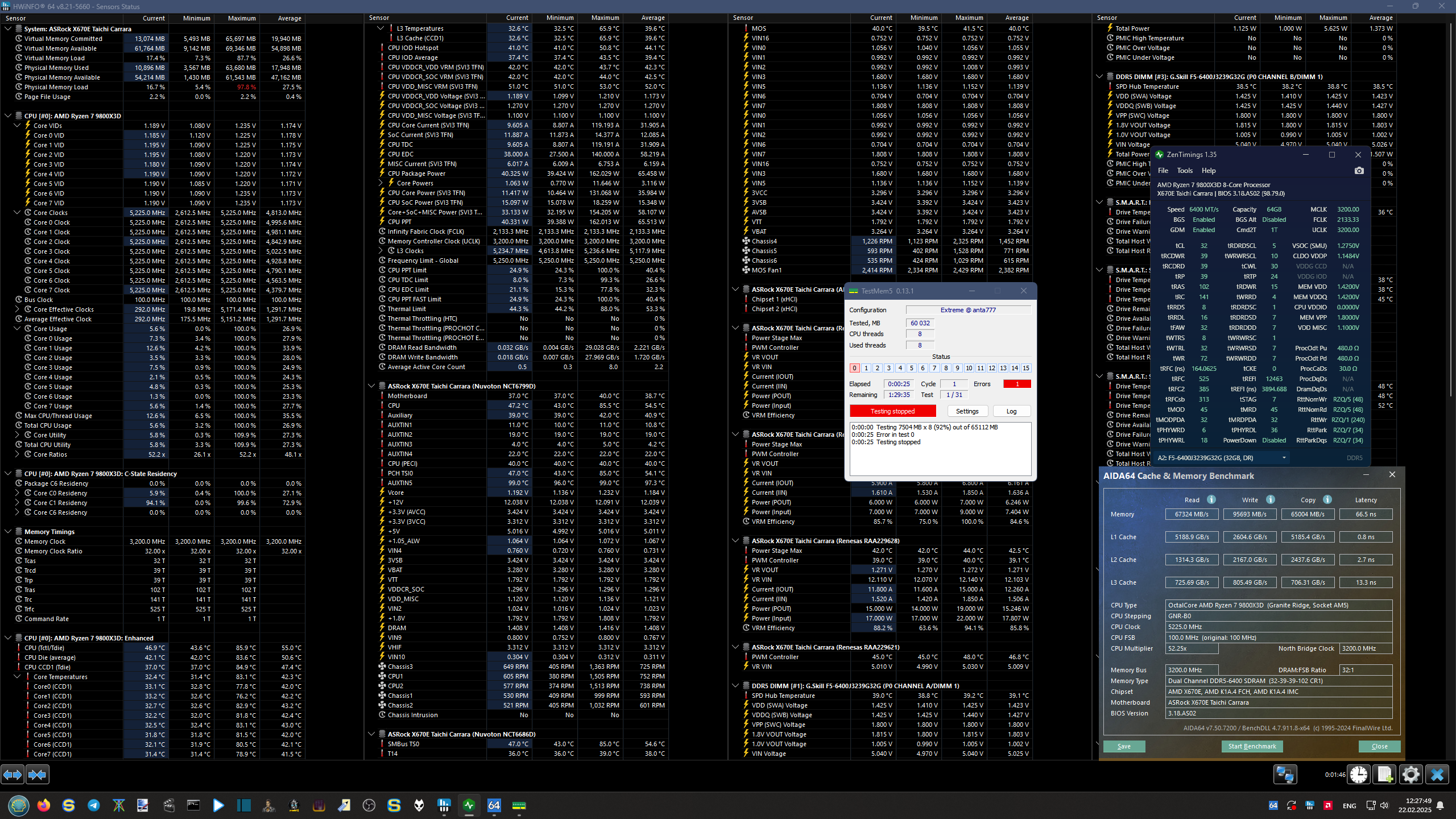Screen dimensions: 1456x819
Task: Click Start Benchmark in AIDA64
Action: pos(1252,746)
